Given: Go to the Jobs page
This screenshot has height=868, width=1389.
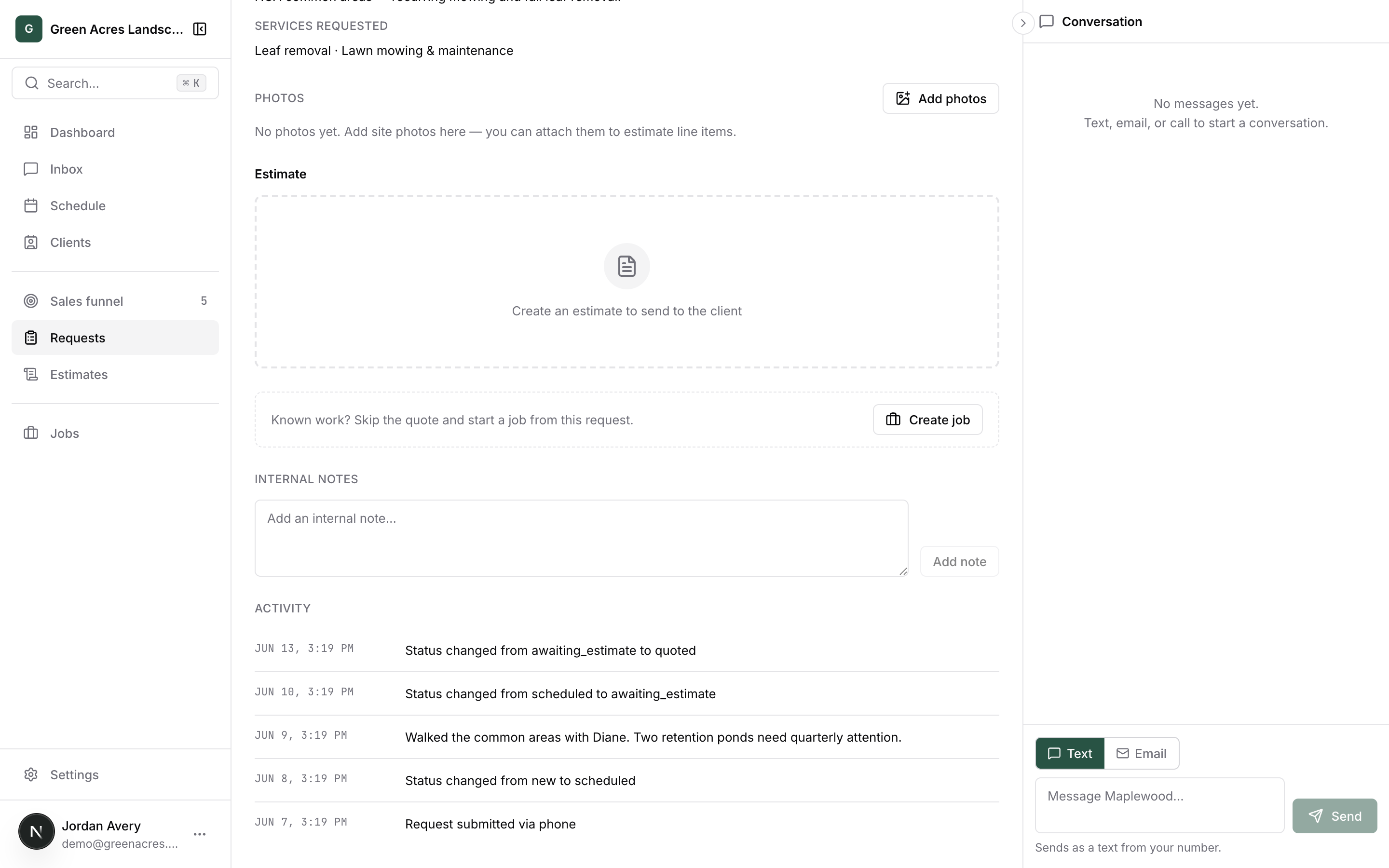Looking at the screenshot, I should 115,433.
